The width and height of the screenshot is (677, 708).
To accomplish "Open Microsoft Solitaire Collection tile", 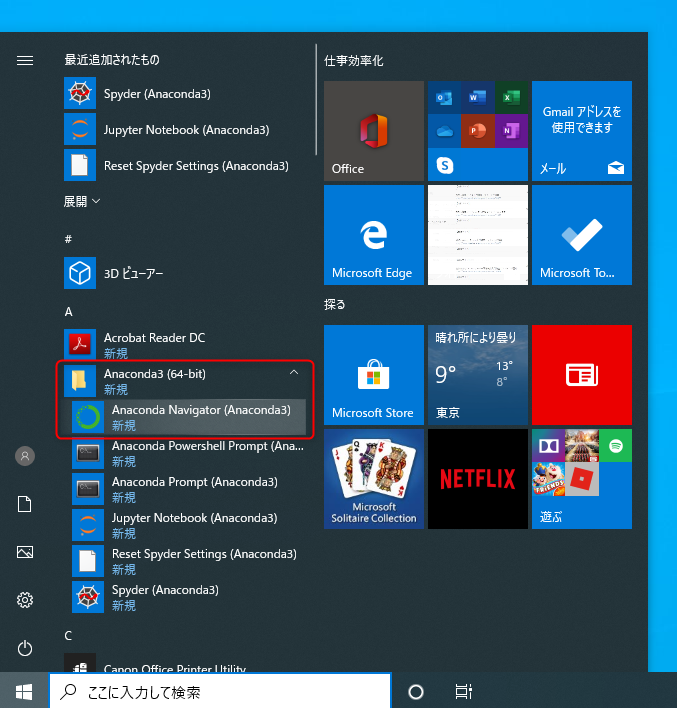I will click(373, 479).
